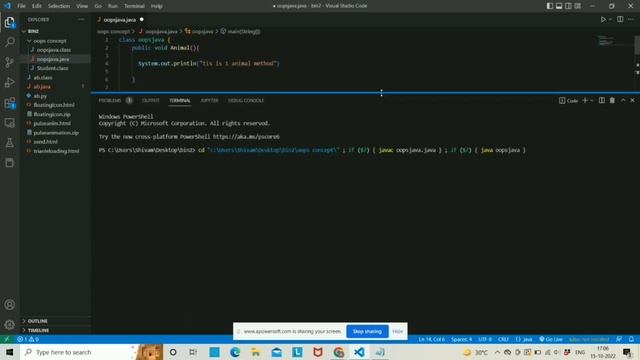
Task: Open Remote Explorer view
Action: click(x=9, y=122)
